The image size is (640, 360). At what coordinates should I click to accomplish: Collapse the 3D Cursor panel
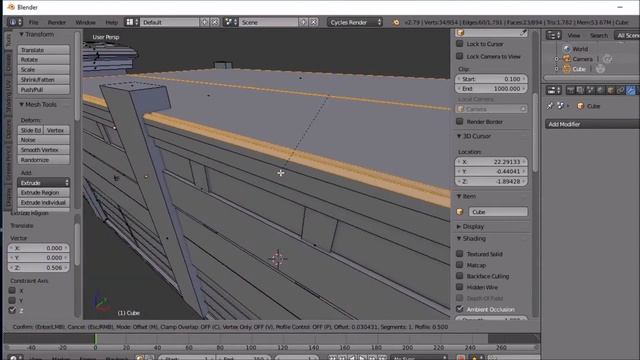(459, 136)
